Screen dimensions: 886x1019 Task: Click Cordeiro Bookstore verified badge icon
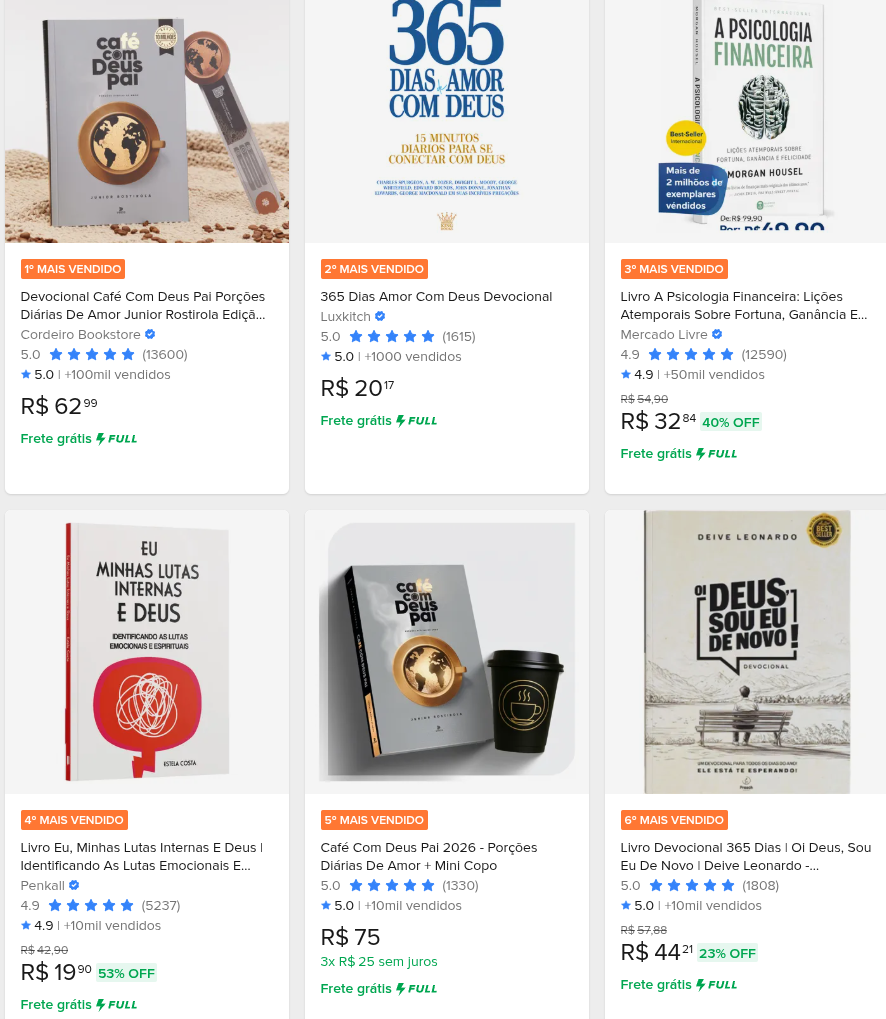pyautogui.click(x=150, y=334)
